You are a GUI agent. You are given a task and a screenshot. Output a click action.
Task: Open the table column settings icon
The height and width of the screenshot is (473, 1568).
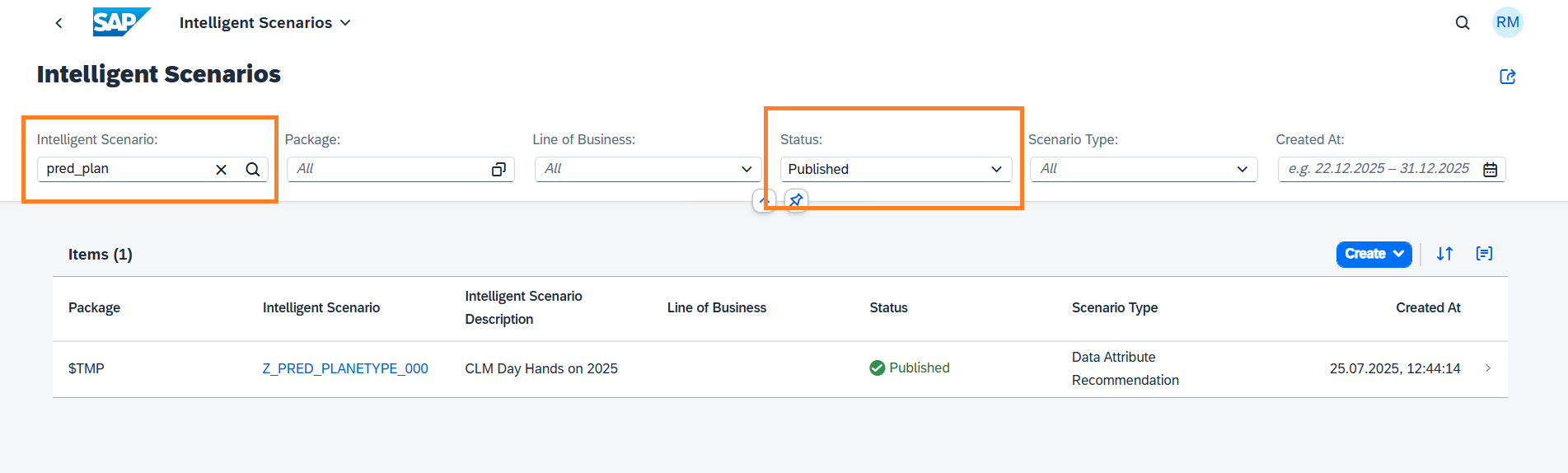tap(1484, 254)
